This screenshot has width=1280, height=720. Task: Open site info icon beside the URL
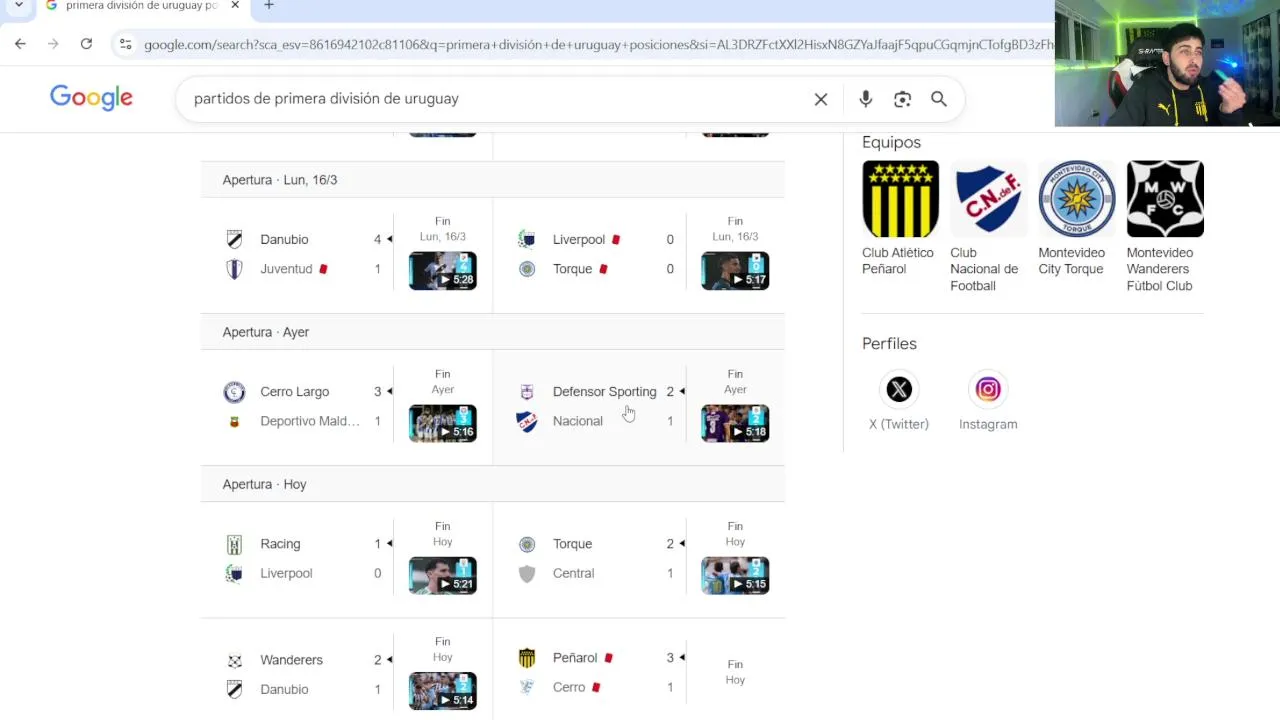pyautogui.click(x=125, y=44)
